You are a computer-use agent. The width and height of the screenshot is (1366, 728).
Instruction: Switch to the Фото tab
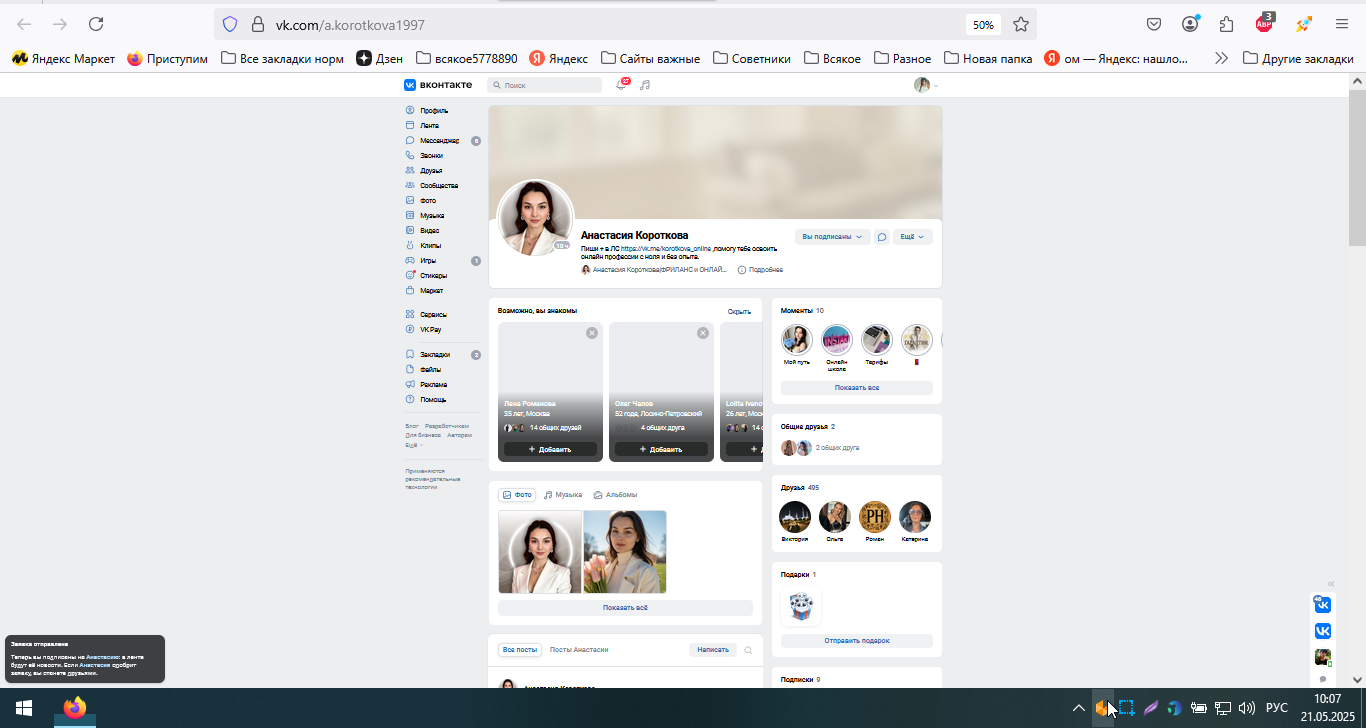(x=517, y=495)
